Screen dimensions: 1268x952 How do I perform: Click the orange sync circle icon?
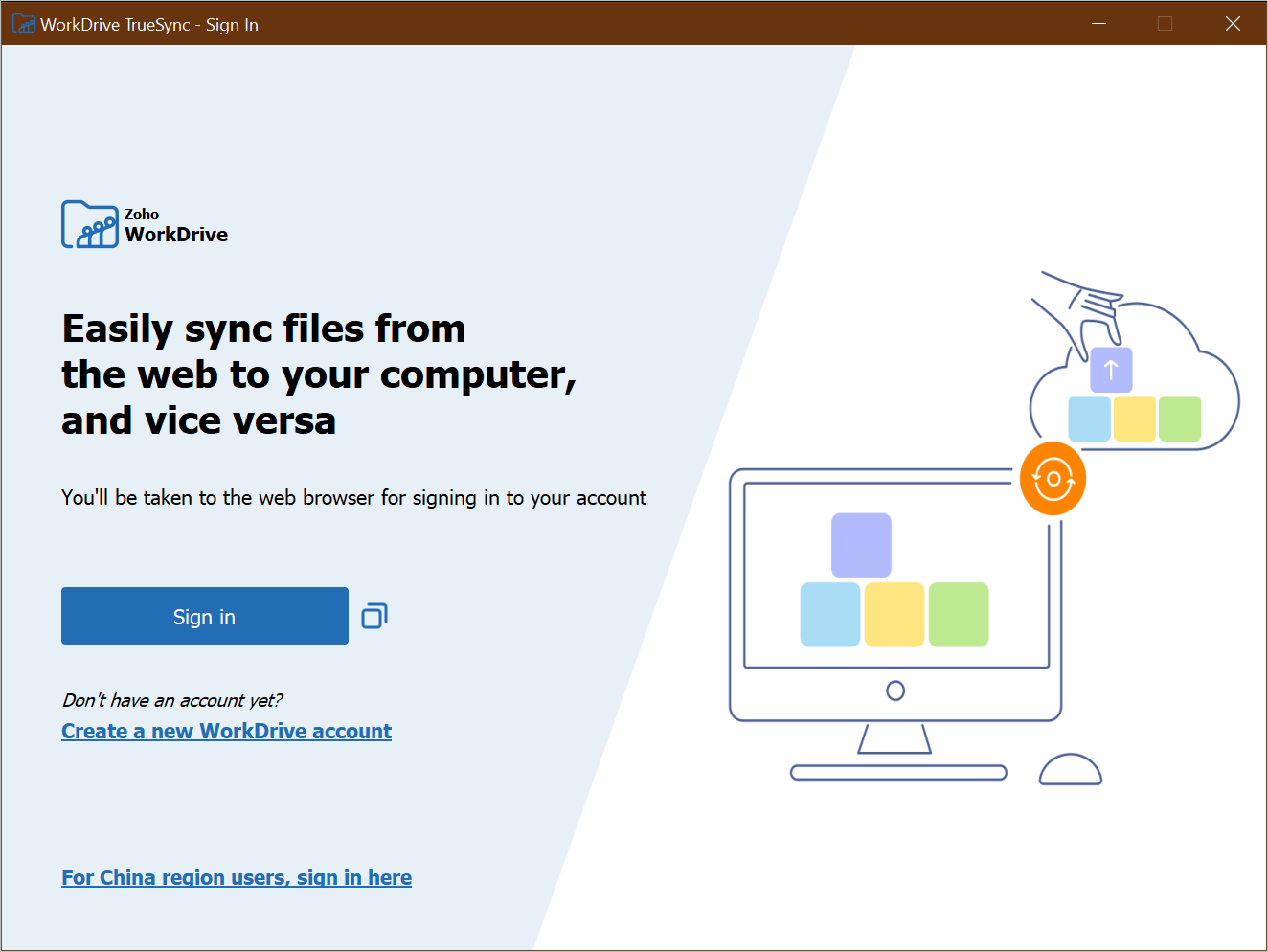(1053, 479)
